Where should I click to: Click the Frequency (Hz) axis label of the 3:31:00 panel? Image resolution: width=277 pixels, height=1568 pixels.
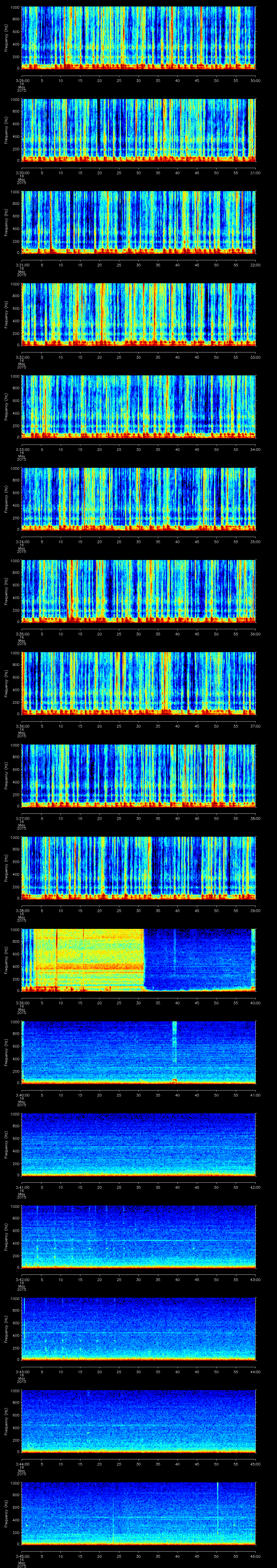6,222
